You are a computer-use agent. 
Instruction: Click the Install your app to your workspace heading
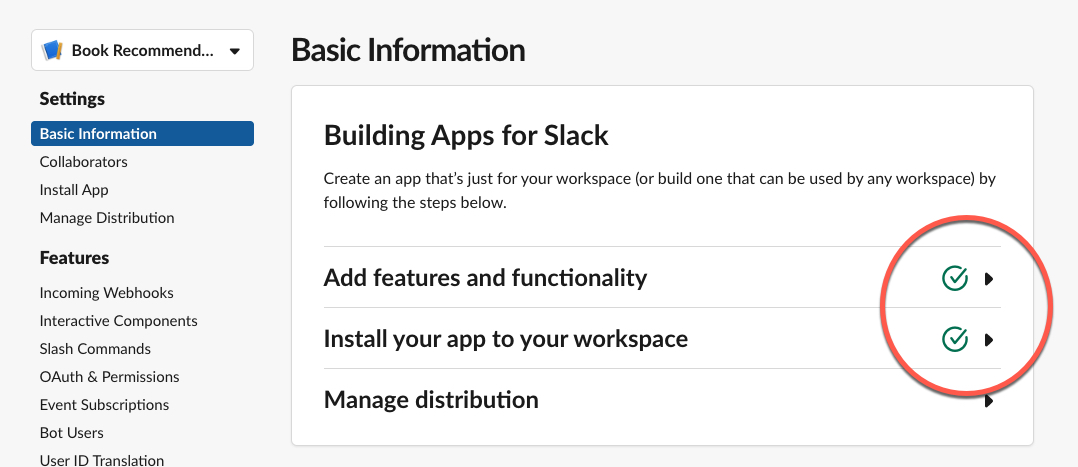click(505, 339)
